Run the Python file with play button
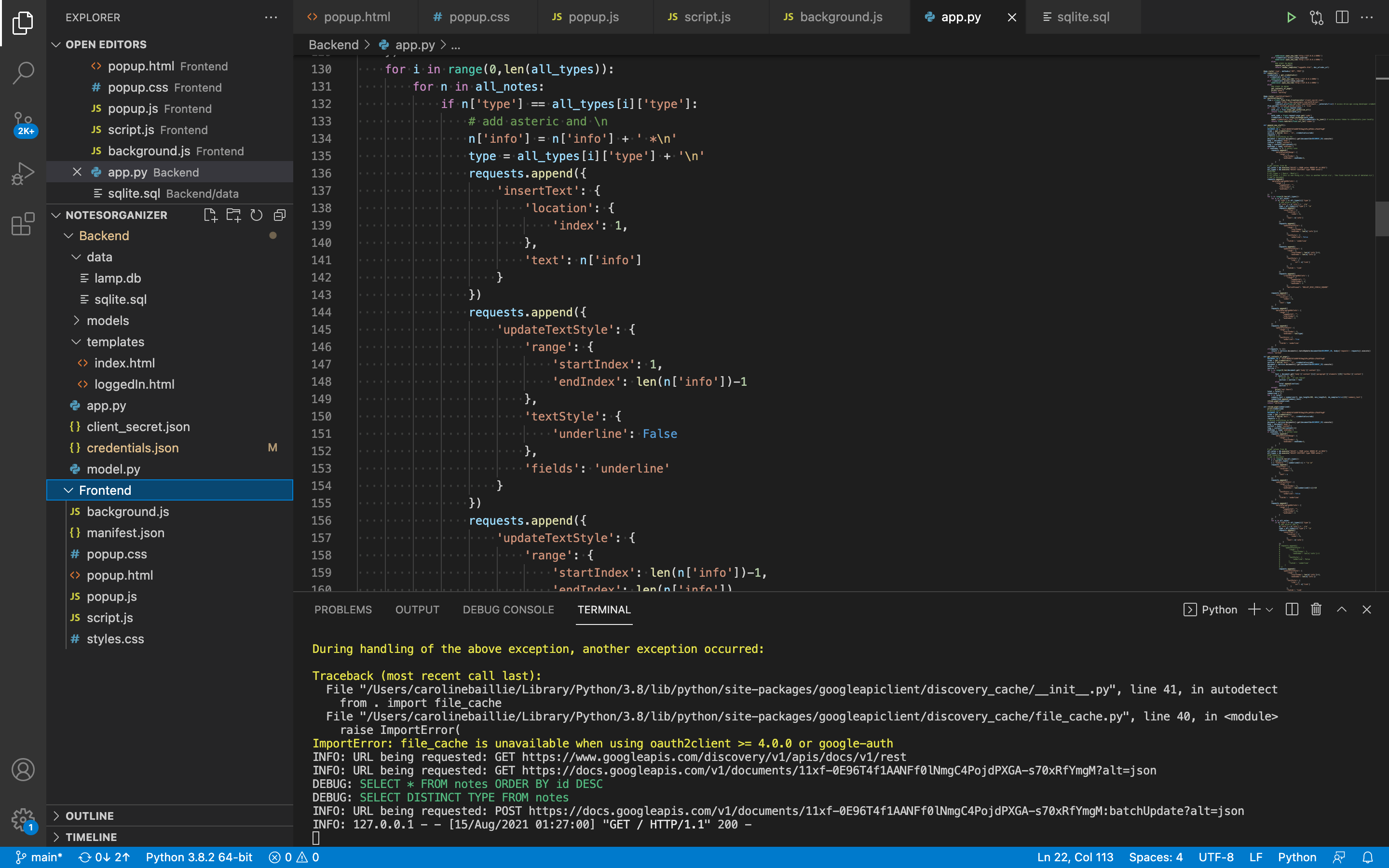The height and width of the screenshot is (868, 1389). pos(1291,17)
